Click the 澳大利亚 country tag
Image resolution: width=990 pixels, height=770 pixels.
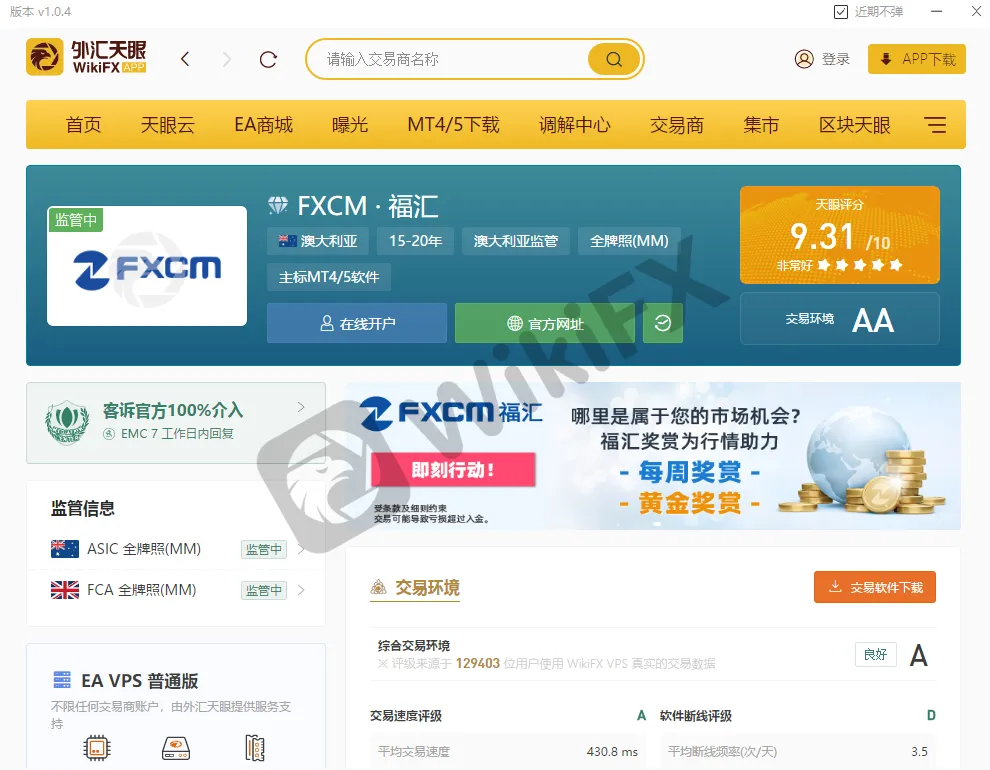point(318,241)
